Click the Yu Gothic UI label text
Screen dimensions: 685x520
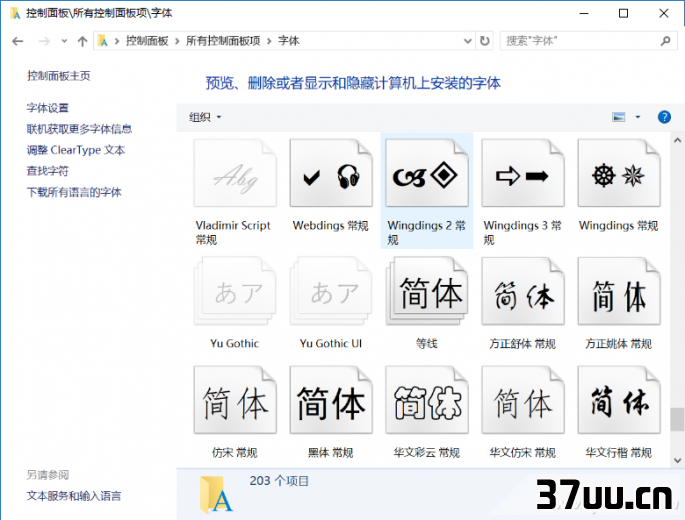(331, 343)
